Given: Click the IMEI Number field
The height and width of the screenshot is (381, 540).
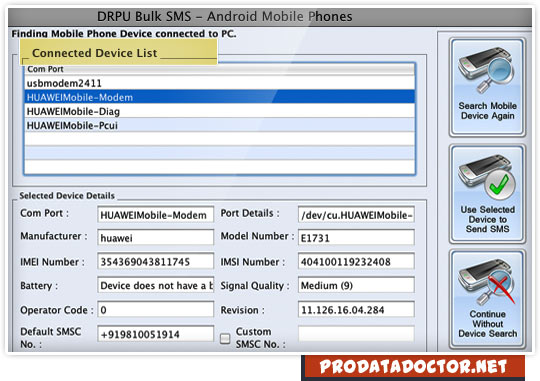Looking at the screenshot, I should 155,261.
